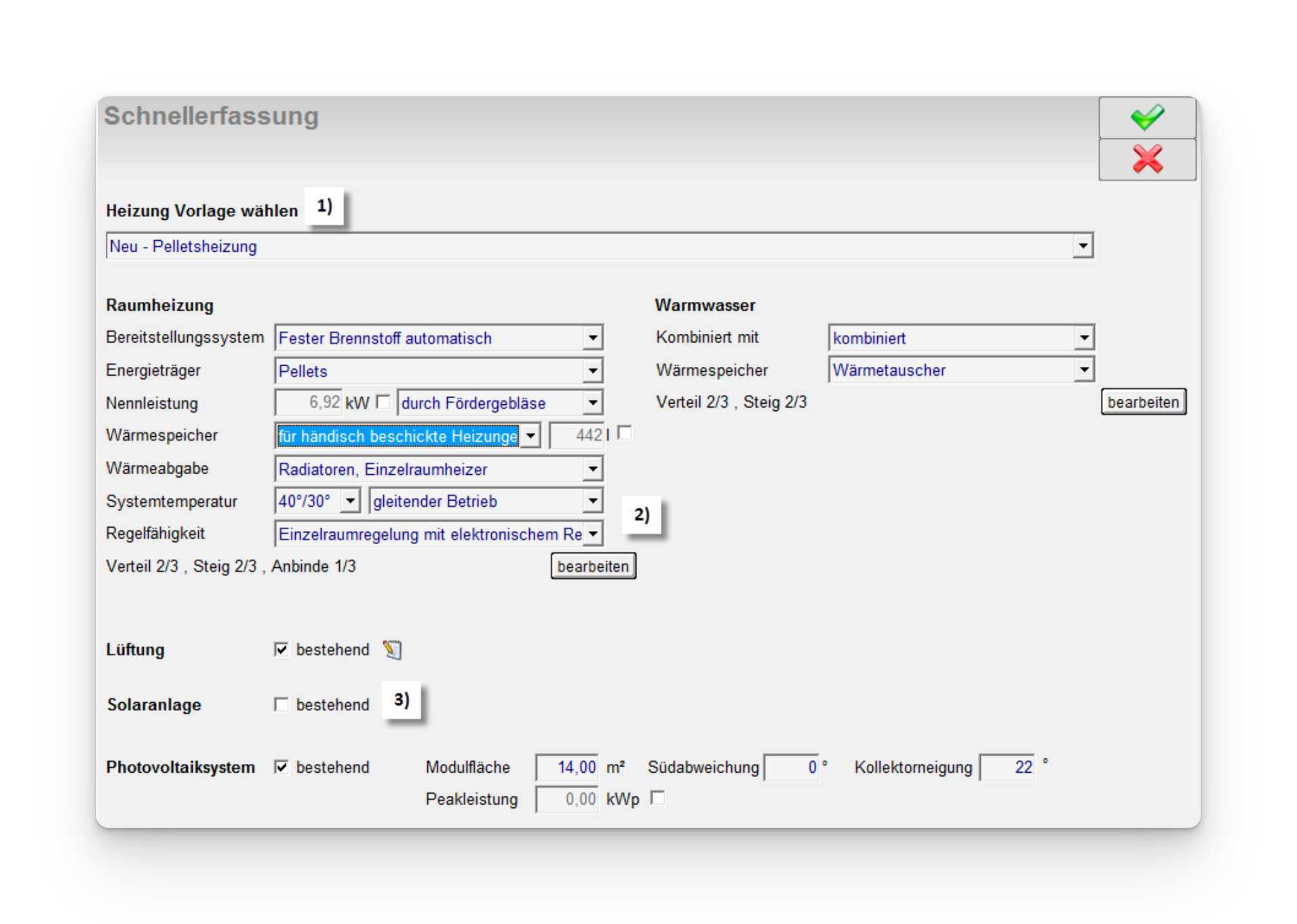Click the Kollektorneigung value field

(x=1007, y=767)
